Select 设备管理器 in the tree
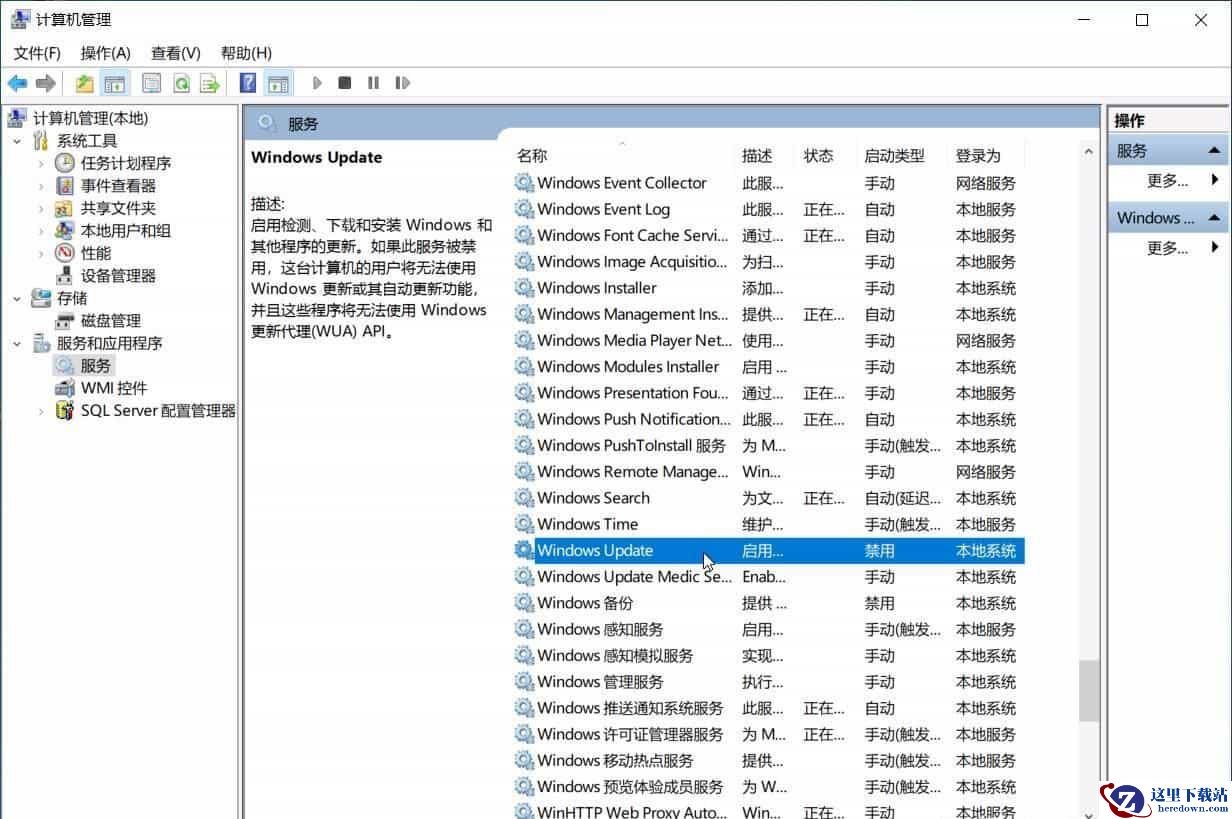 click(x=118, y=276)
